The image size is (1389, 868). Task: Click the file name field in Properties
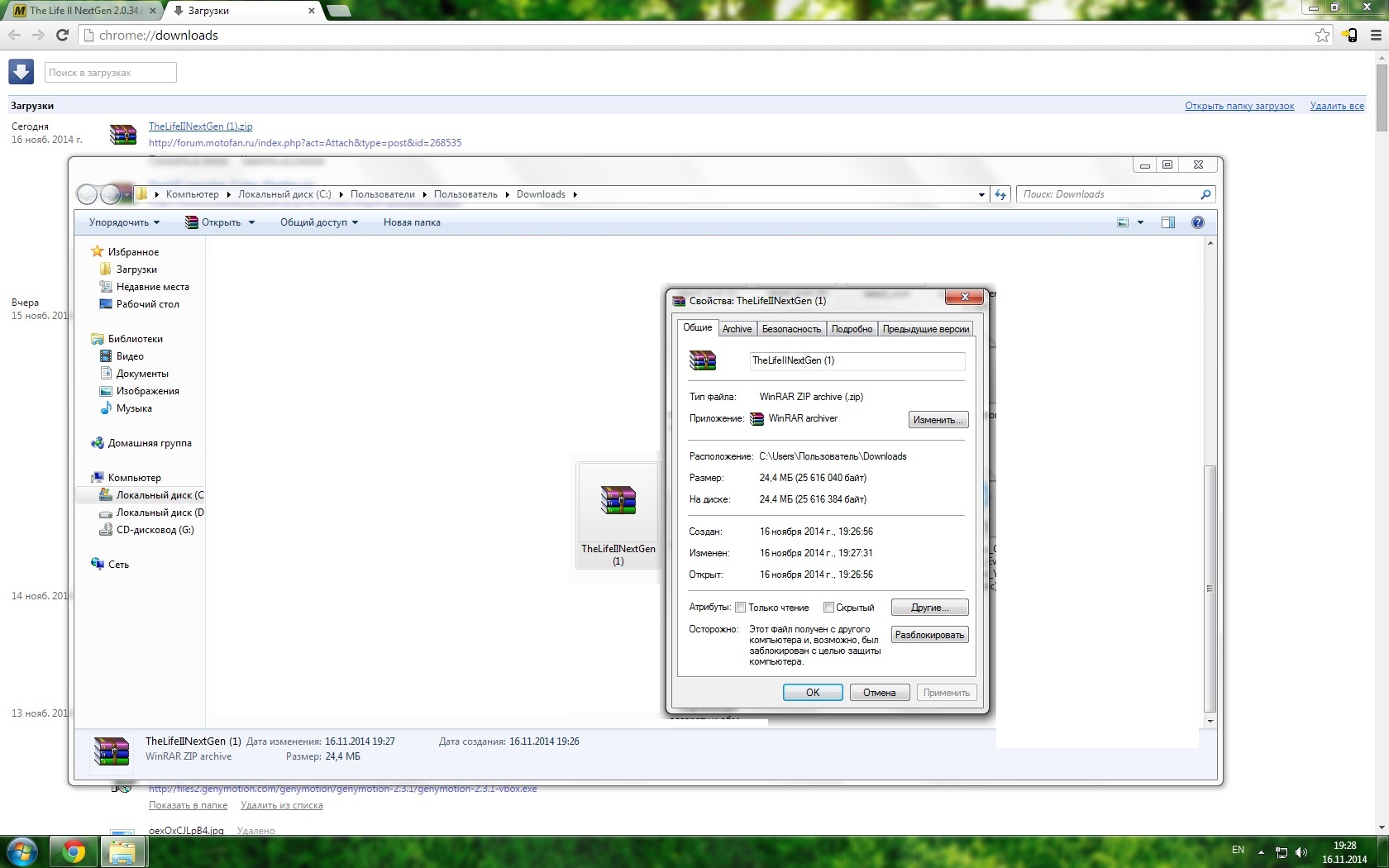click(x=857, y=360)
